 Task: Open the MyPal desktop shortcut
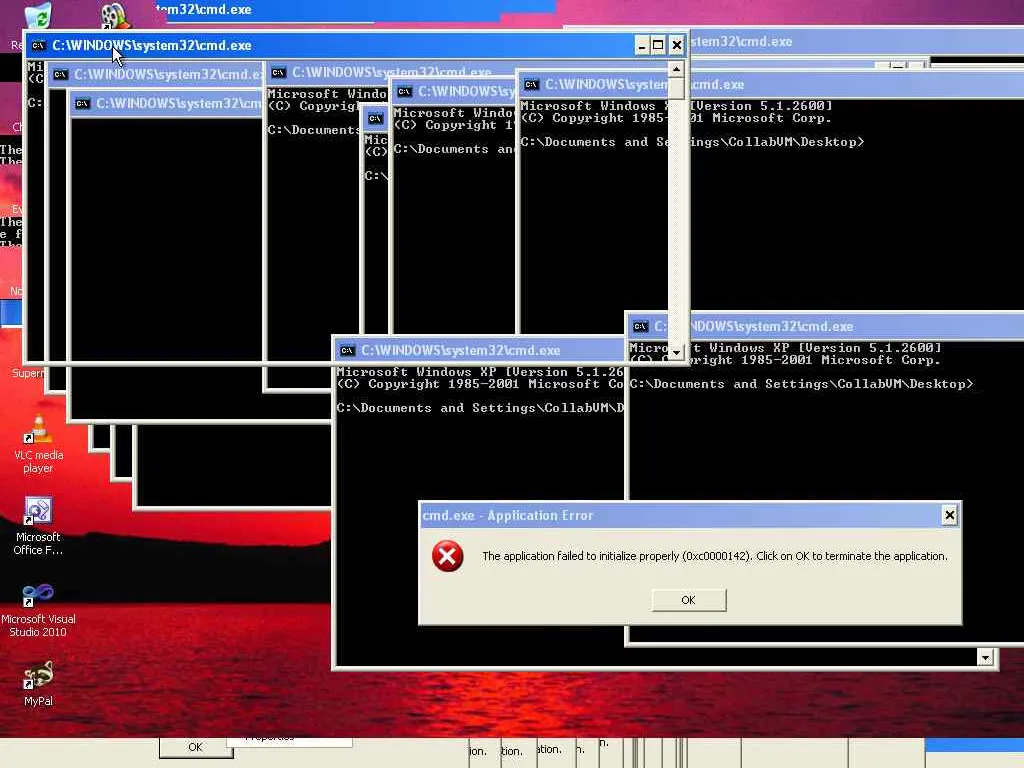(x=38, y=683)
